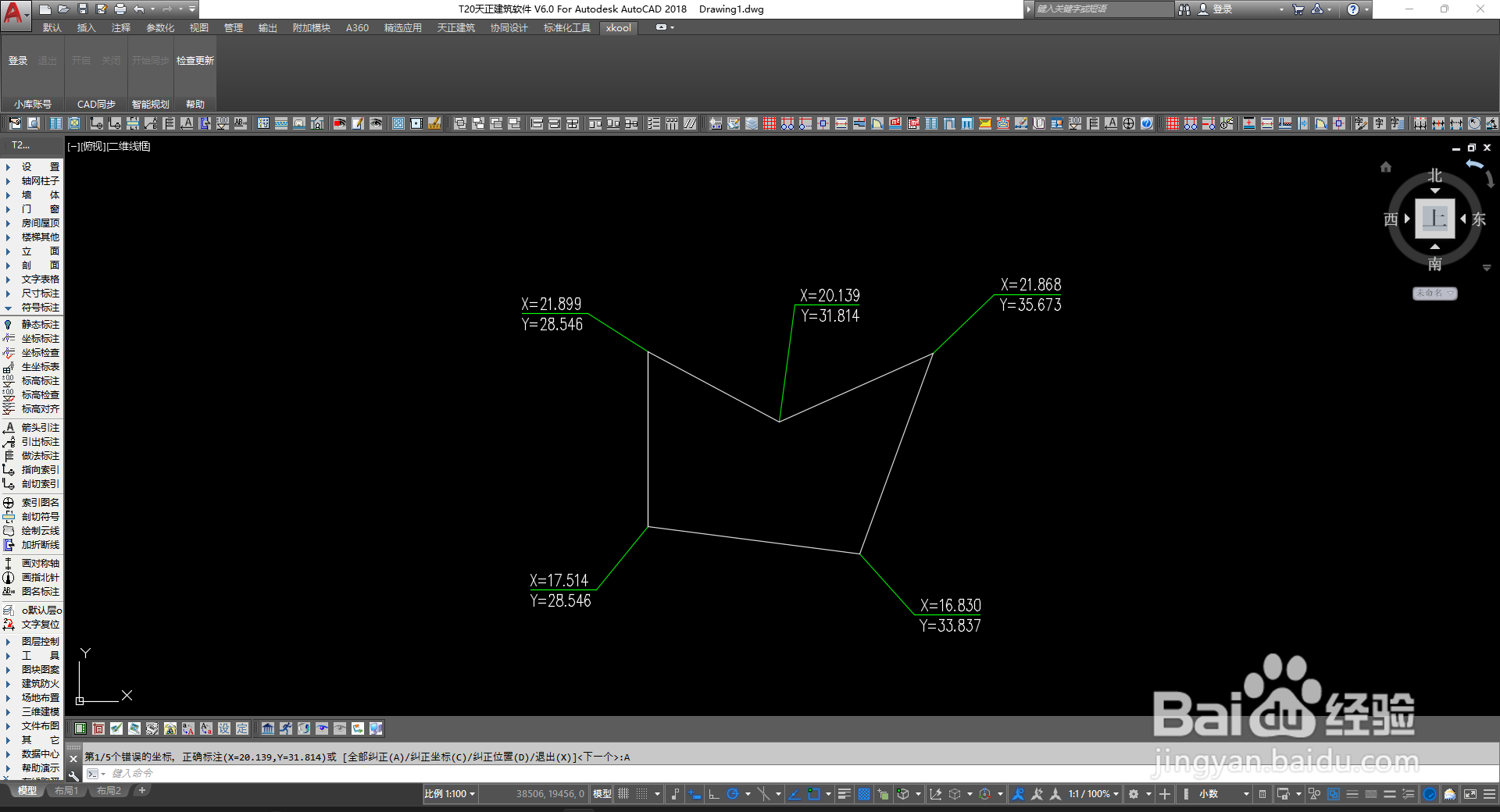Toggle the 模型 model space status button

602,794
